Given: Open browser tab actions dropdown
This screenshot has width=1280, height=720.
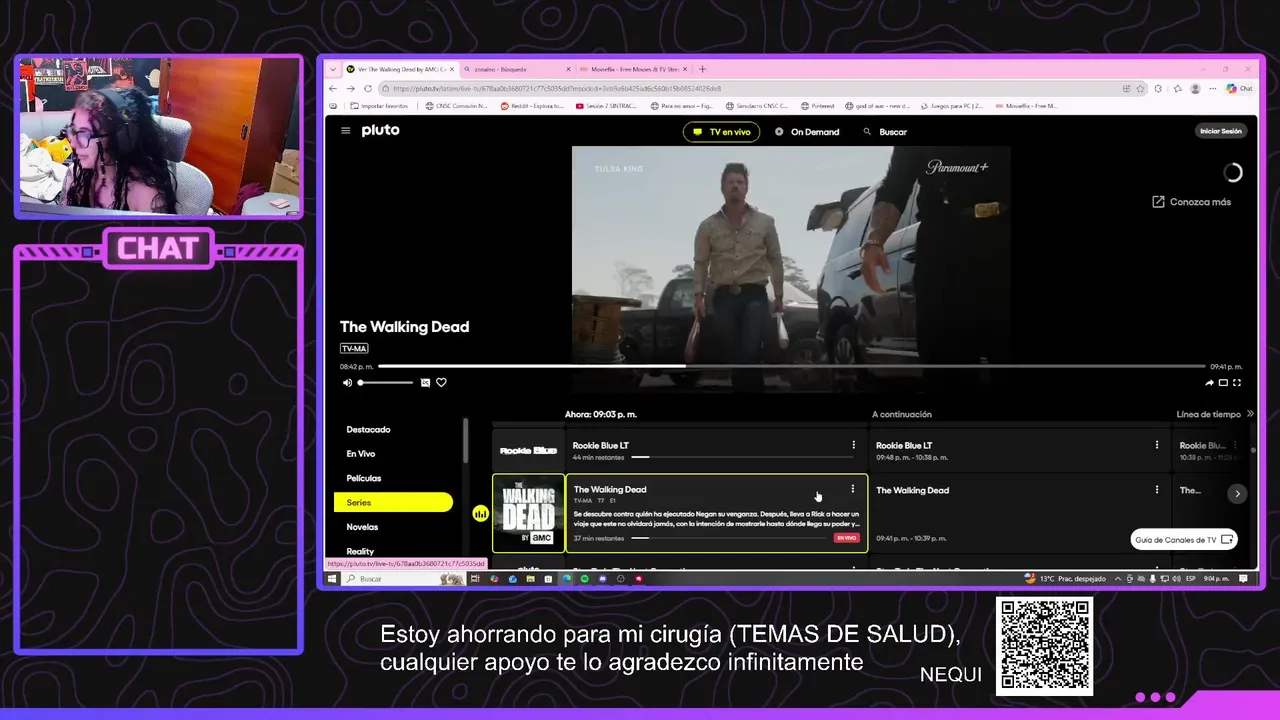Looking at the screenshot, I should pos(333,69).
